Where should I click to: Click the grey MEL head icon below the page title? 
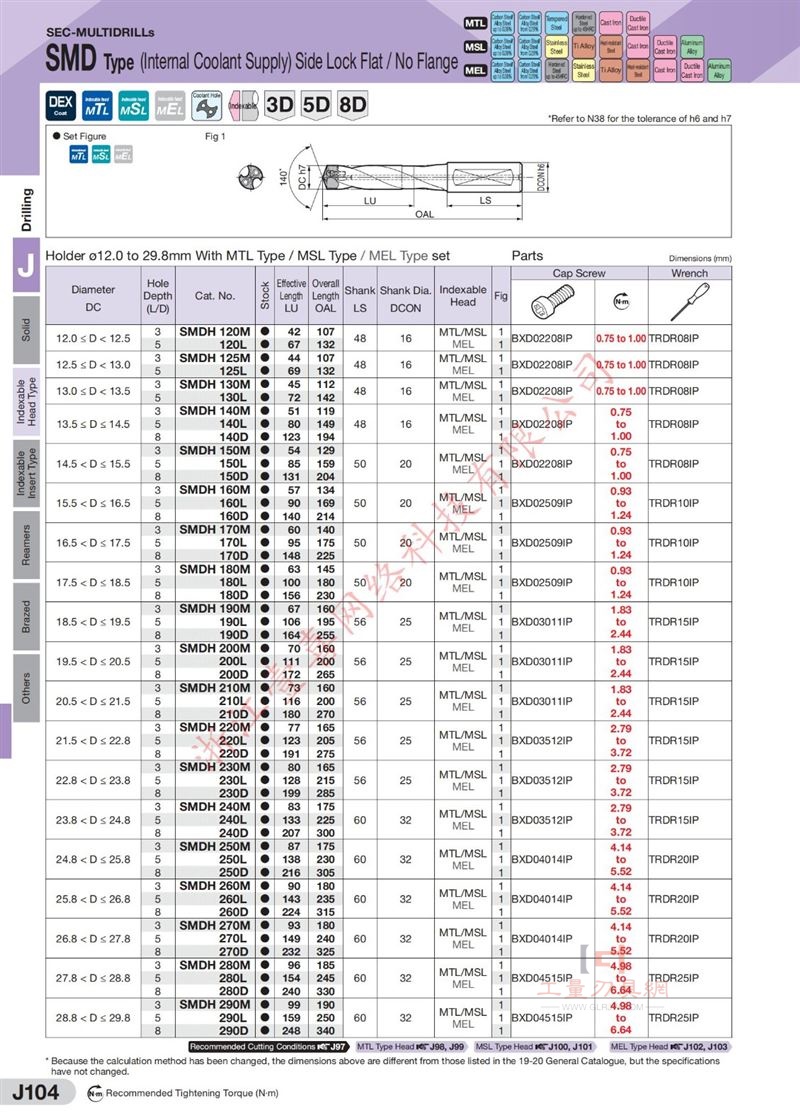(x=170, y=105)
